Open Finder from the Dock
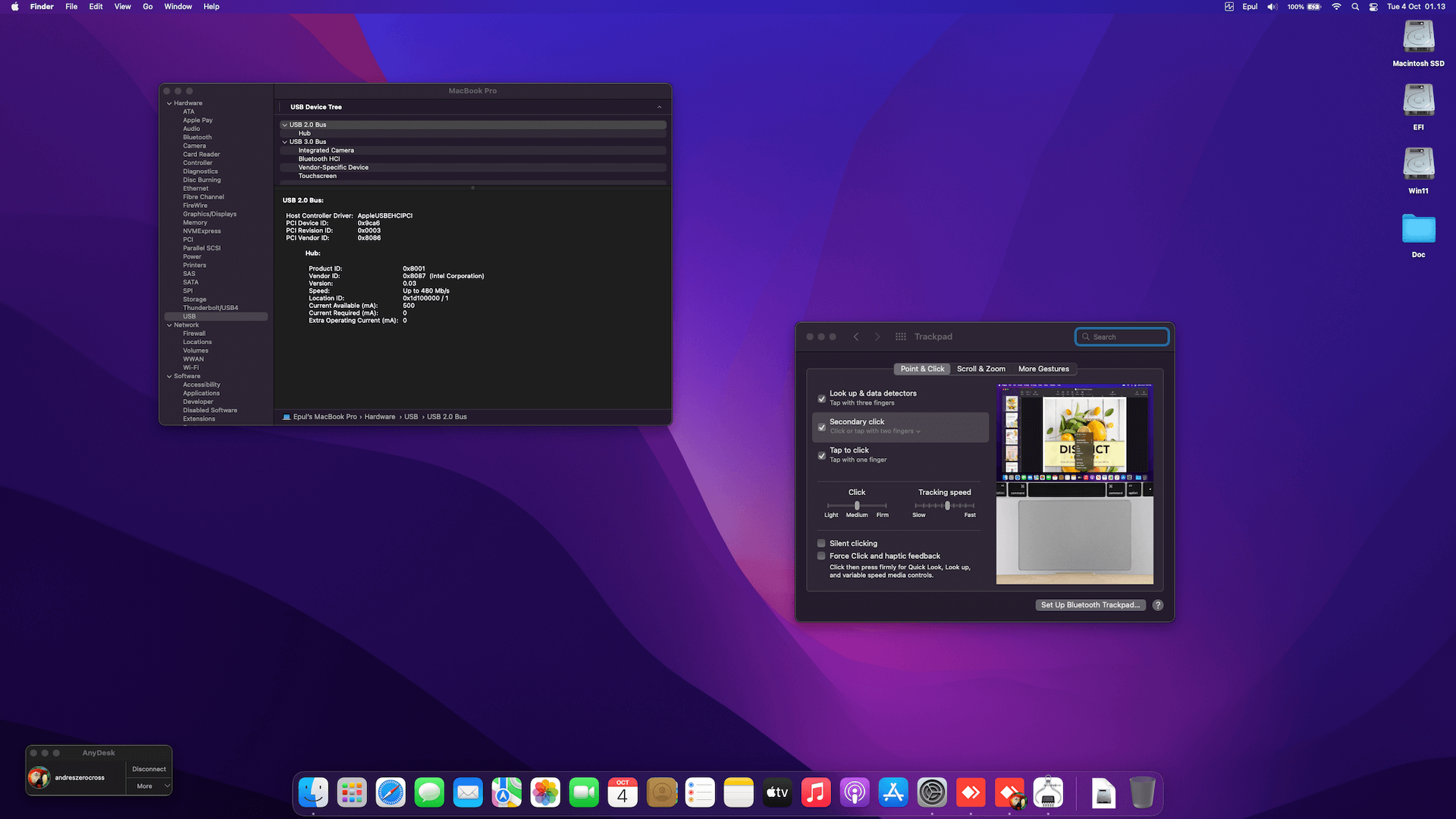 click(x=313, y=793)
